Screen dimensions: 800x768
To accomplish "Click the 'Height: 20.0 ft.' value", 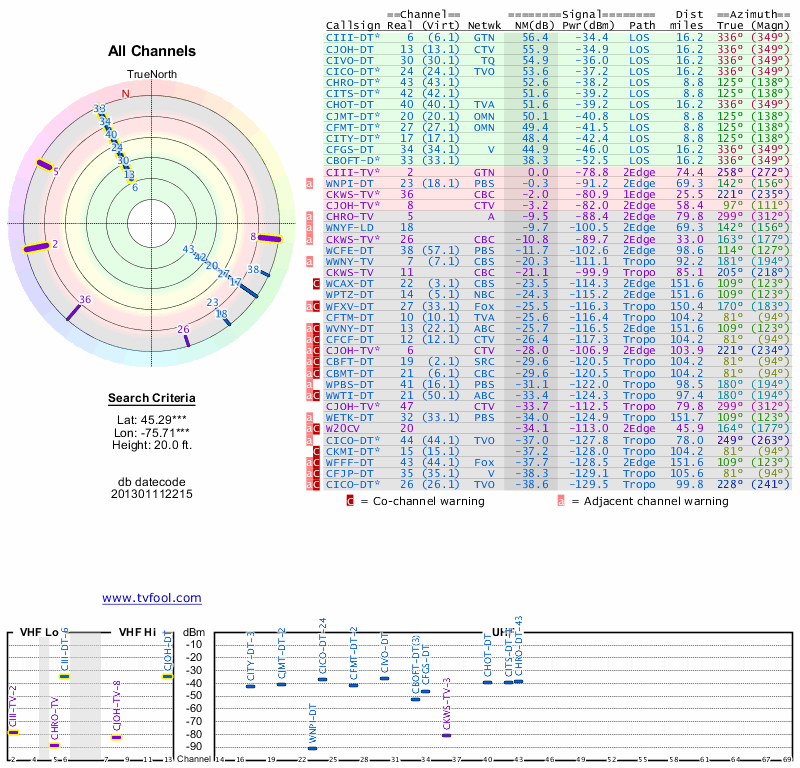I will 152,444.
